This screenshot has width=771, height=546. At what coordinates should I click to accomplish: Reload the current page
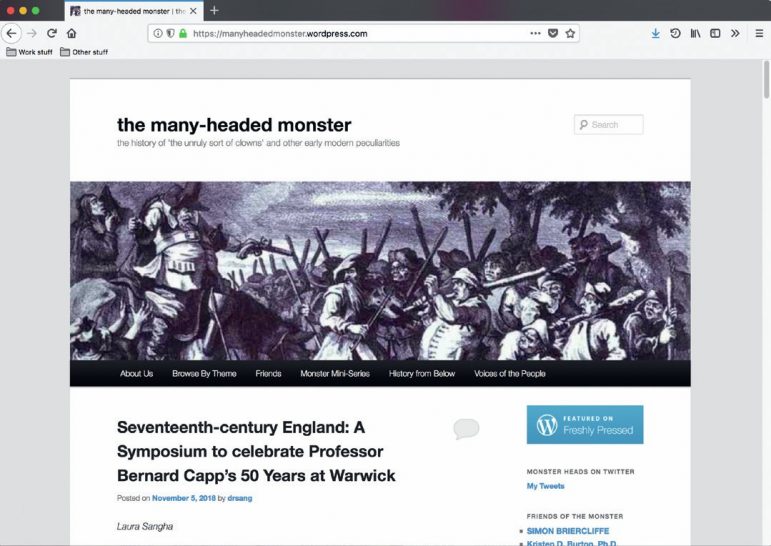click(52, 33)
